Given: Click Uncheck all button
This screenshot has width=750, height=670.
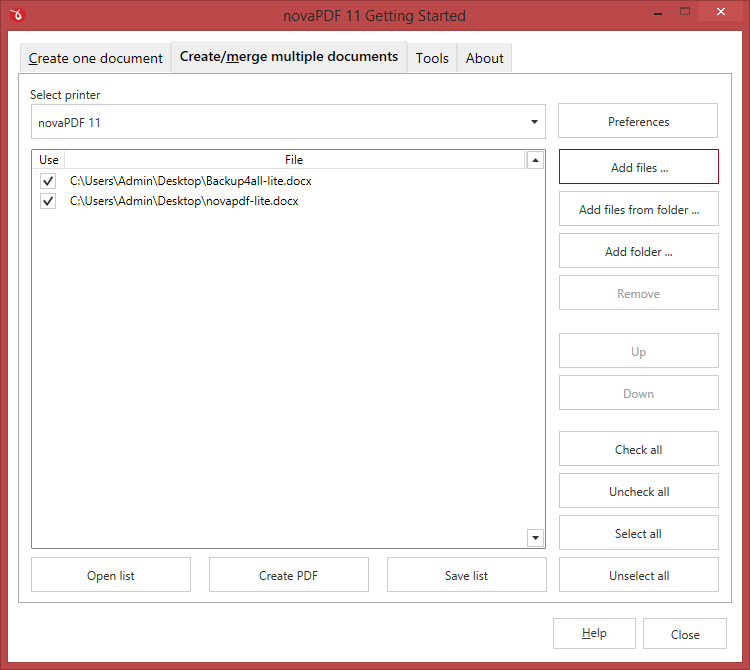Looking at the screenshot, I should click(x=639, y=491).
